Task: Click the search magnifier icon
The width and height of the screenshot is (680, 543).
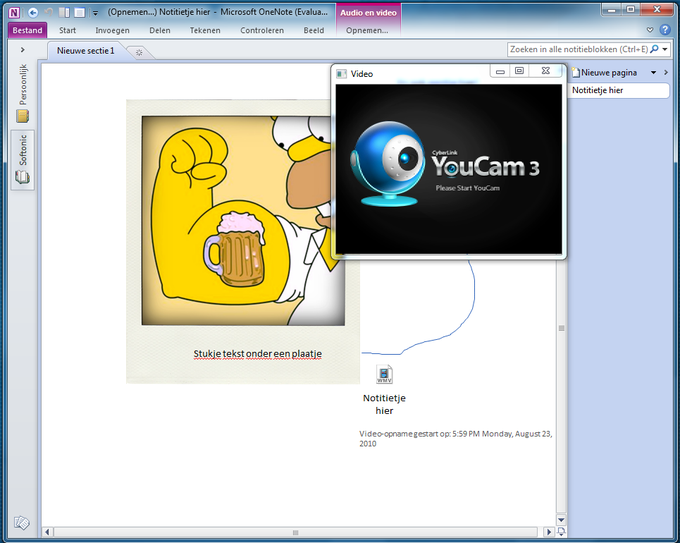Action: tap(654, 49)
